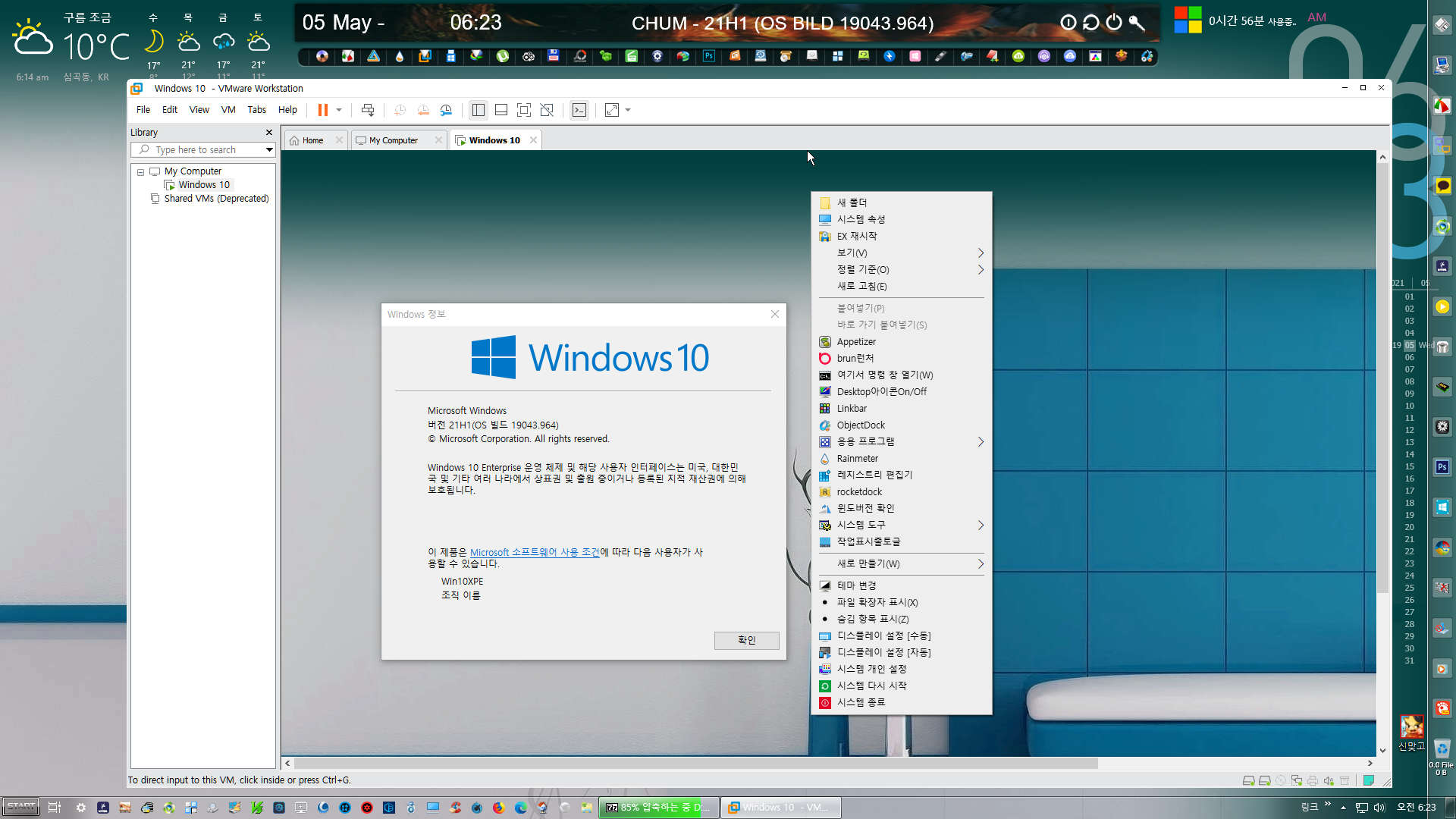Expand the 새로 만들기(W) submenu
The width and height of the screenshot is (1456, 819).
pos(901,563)
